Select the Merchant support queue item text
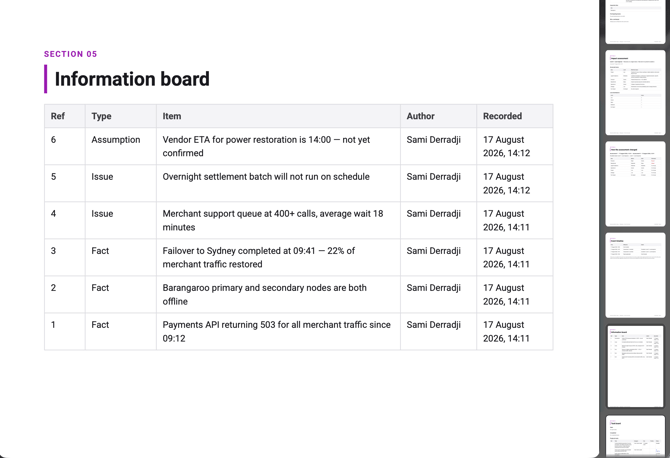The width and height of the screenshot is (670, 458). pyautogui.click(x=273, y=220)
